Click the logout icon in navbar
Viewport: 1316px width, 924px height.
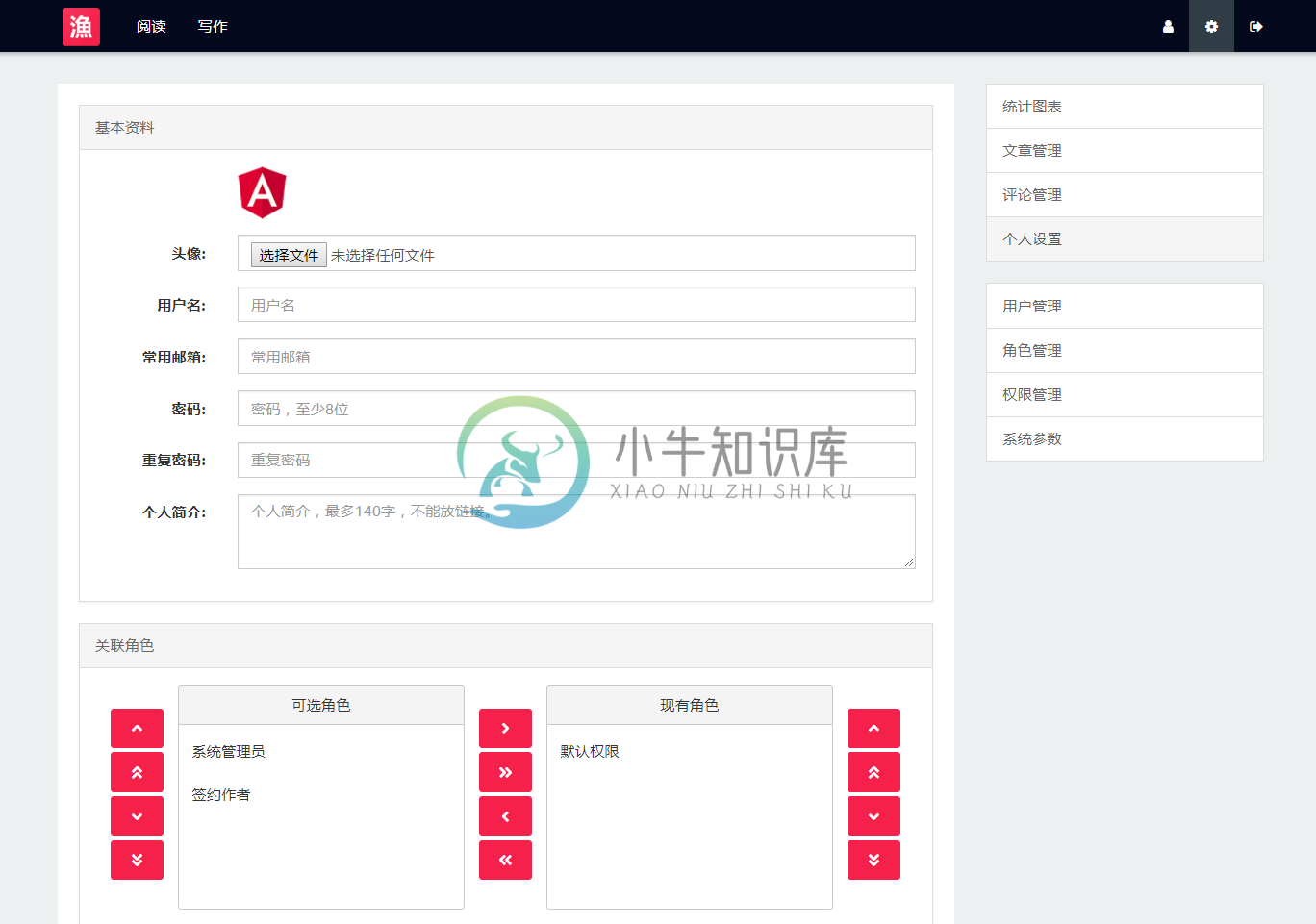(x=1256, y=26)
